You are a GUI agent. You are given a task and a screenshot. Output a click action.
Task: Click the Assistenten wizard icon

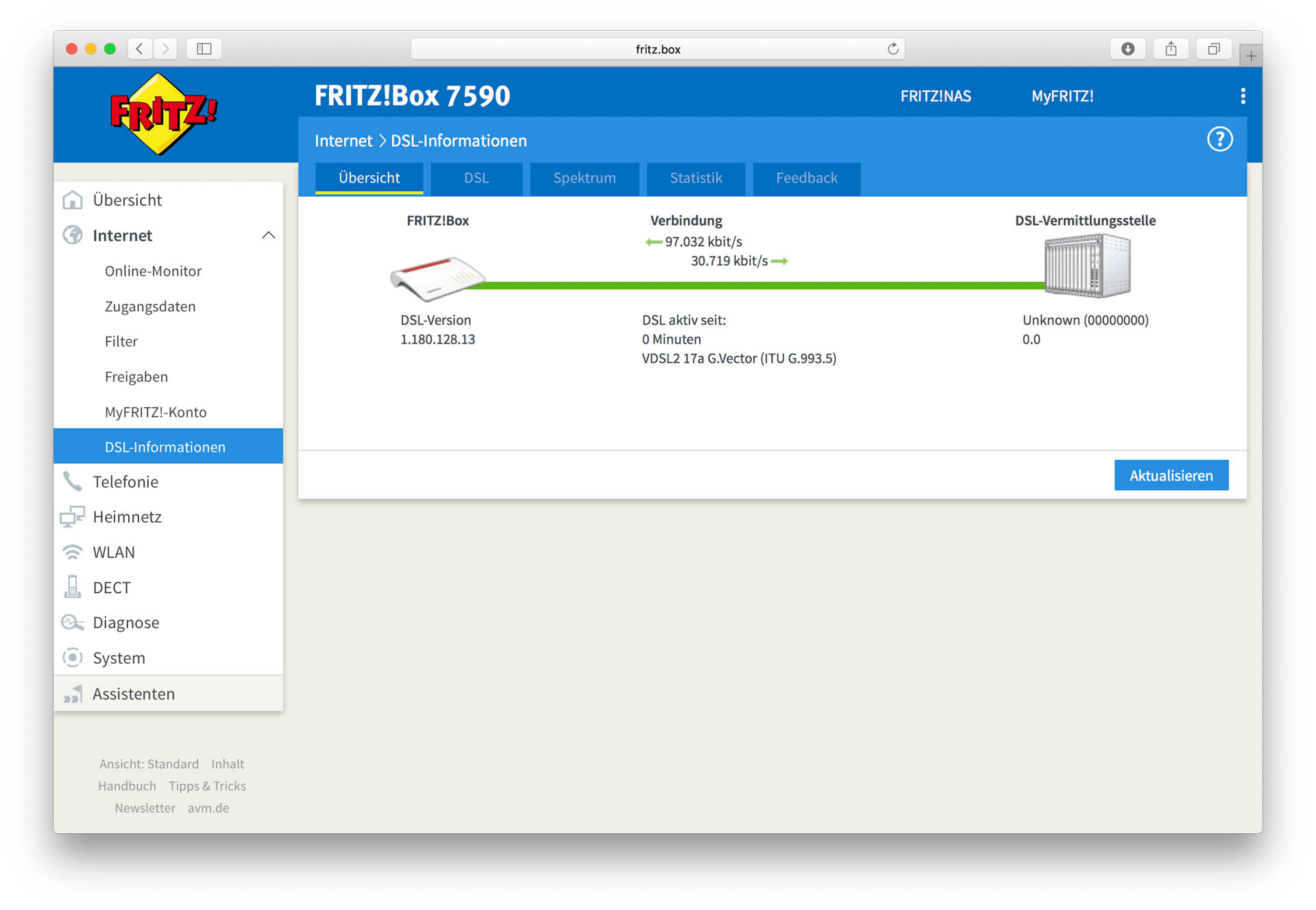73,694
